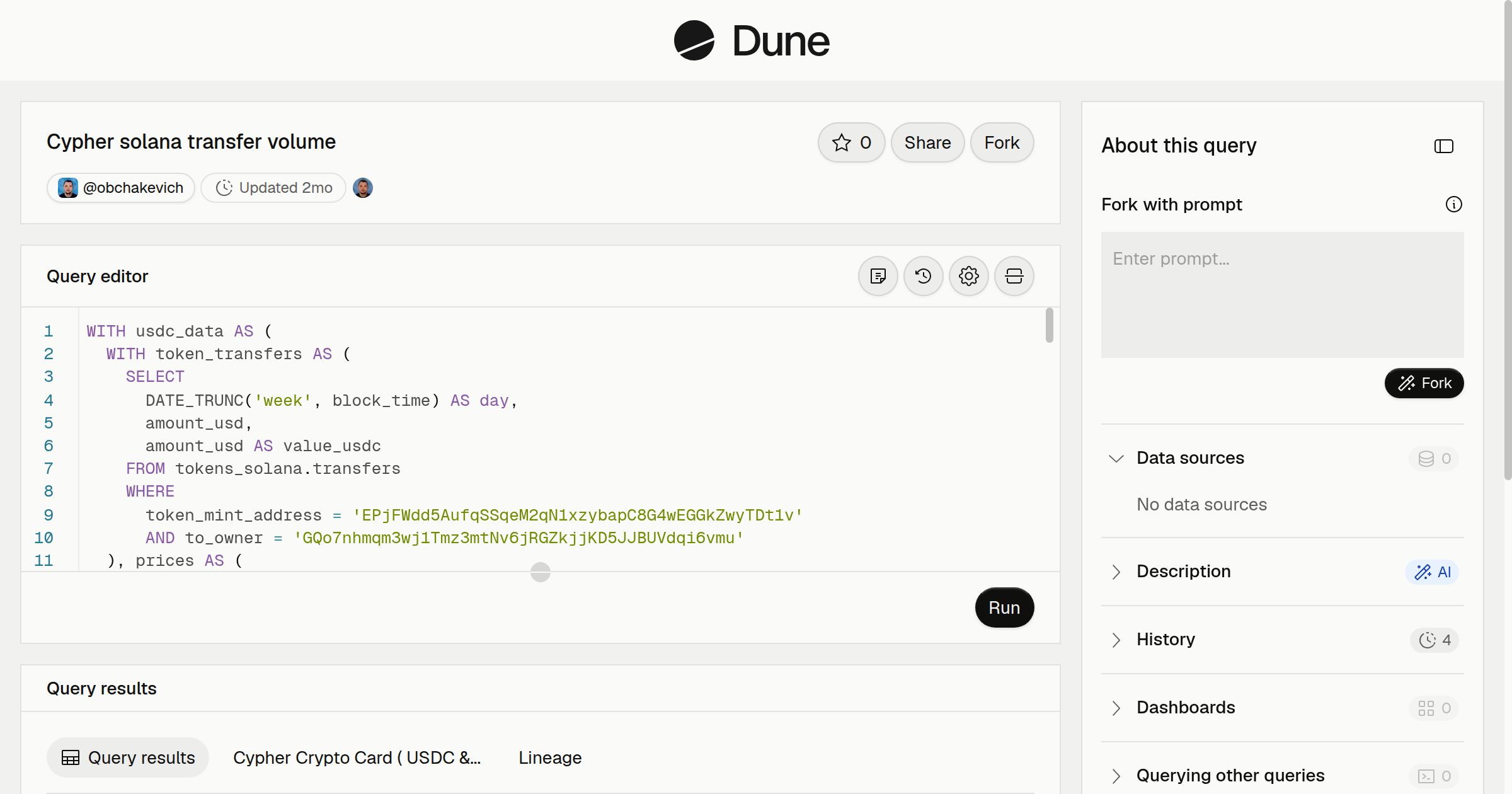Collapse the Data sources section
This screenshot has height=794, width=1512.
(1116, 458)
